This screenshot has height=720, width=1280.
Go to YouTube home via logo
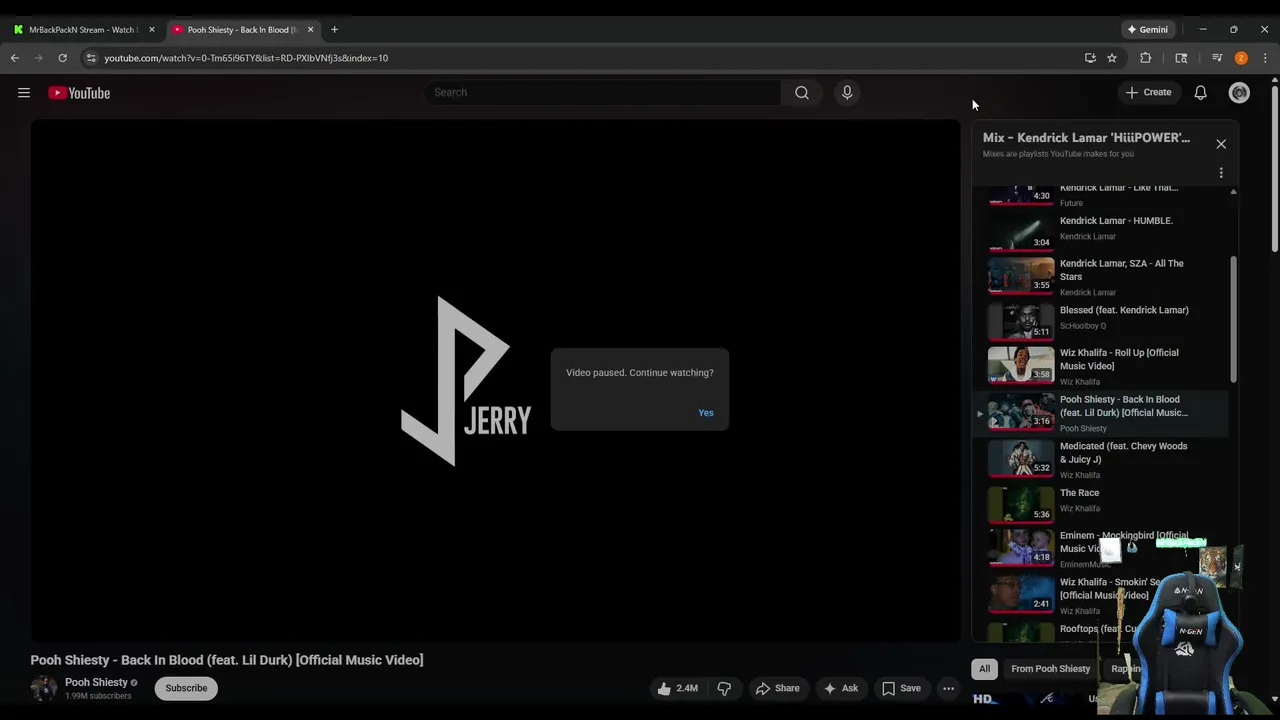coord(79,93)
